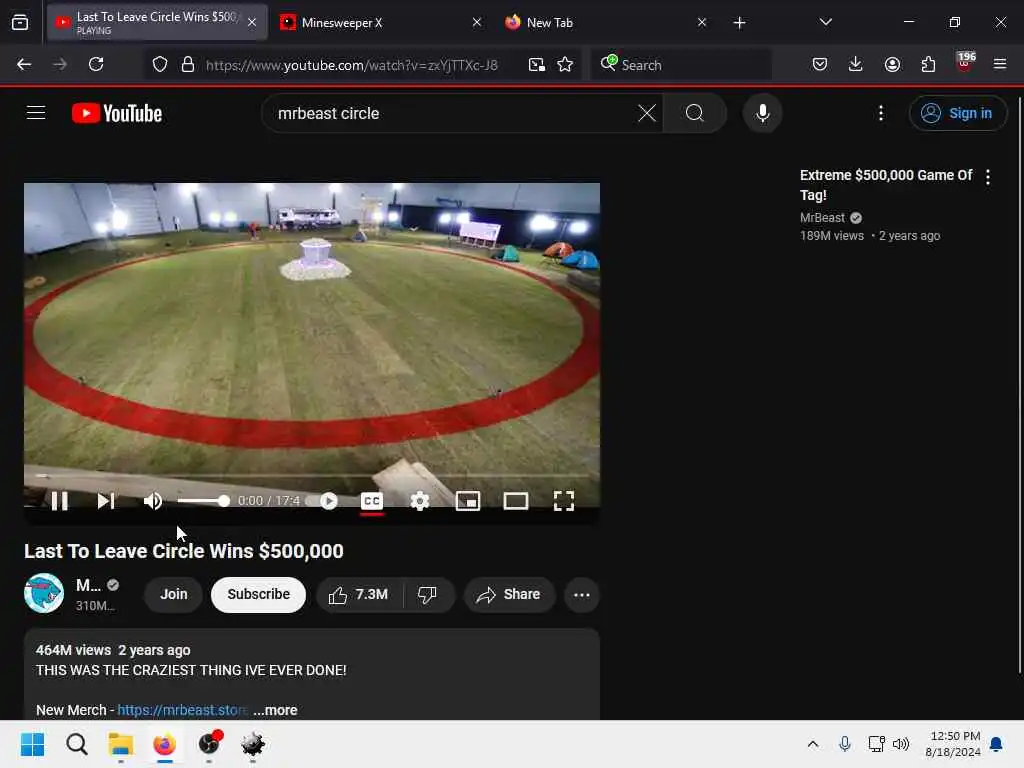Screen dimensions: 1024x768
Task: Click the video progress bar
Action: point(312,475)
